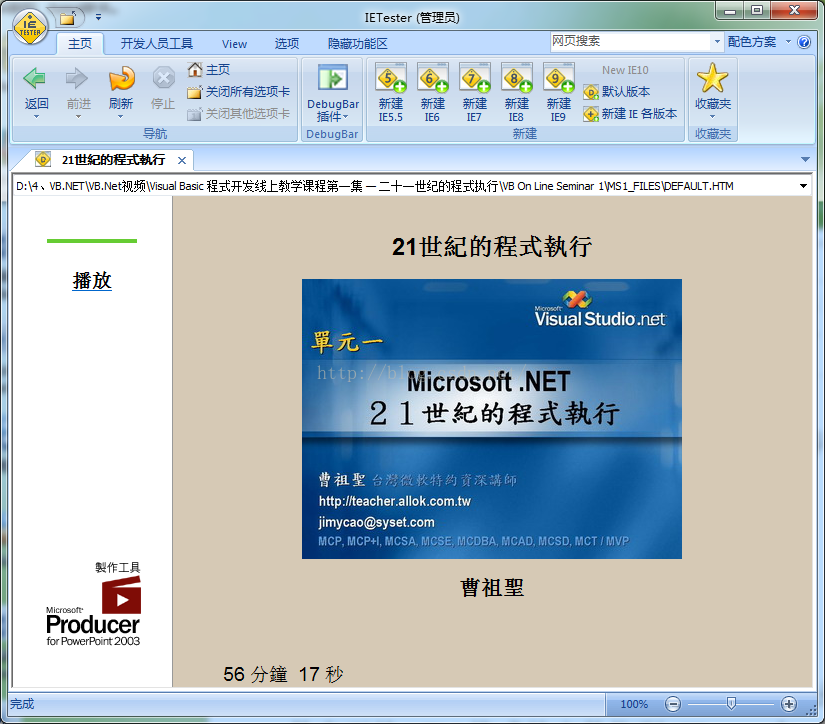Click the quick access folder icon
The height and width of the screenshot is (724, 825).
(x=68, y=18)
